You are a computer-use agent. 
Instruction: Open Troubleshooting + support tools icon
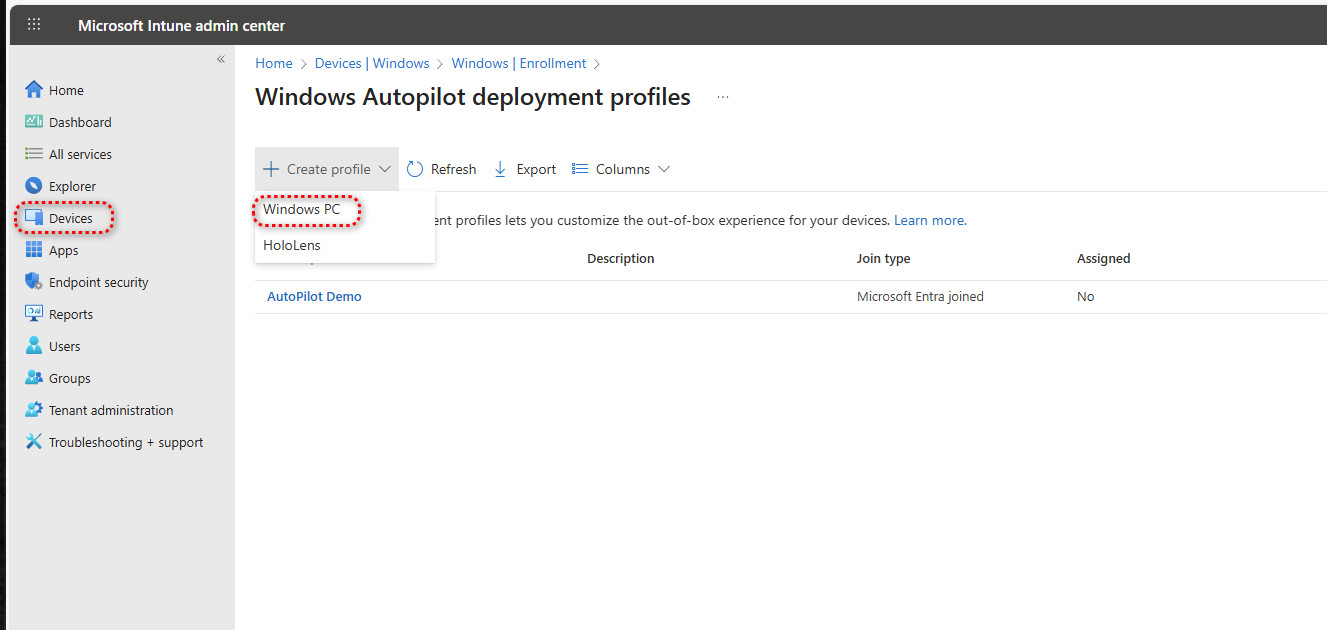[34, 442]
